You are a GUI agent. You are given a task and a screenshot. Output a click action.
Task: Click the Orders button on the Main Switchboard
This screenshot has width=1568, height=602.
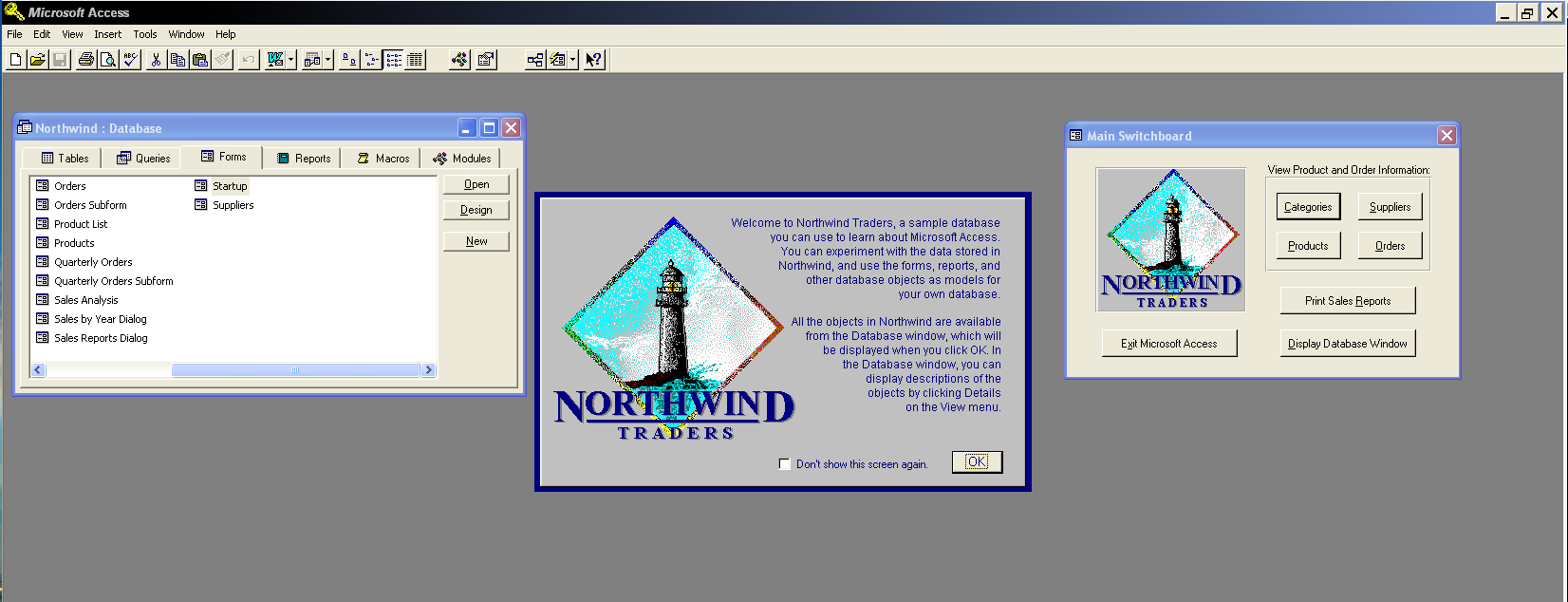1390,246
